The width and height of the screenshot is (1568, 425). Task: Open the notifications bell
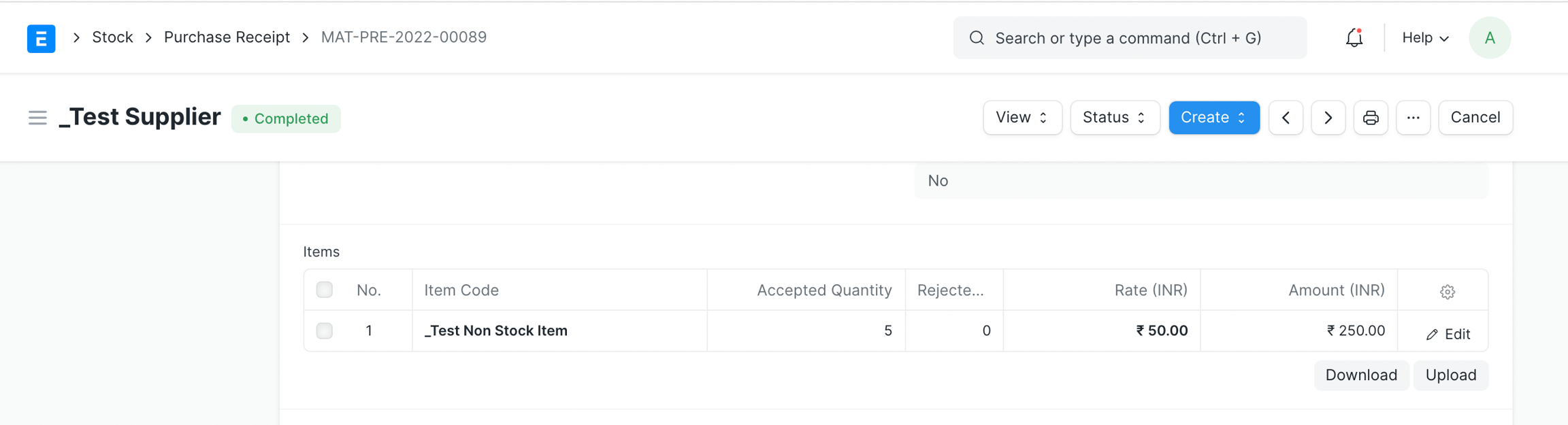[1354, 38]
